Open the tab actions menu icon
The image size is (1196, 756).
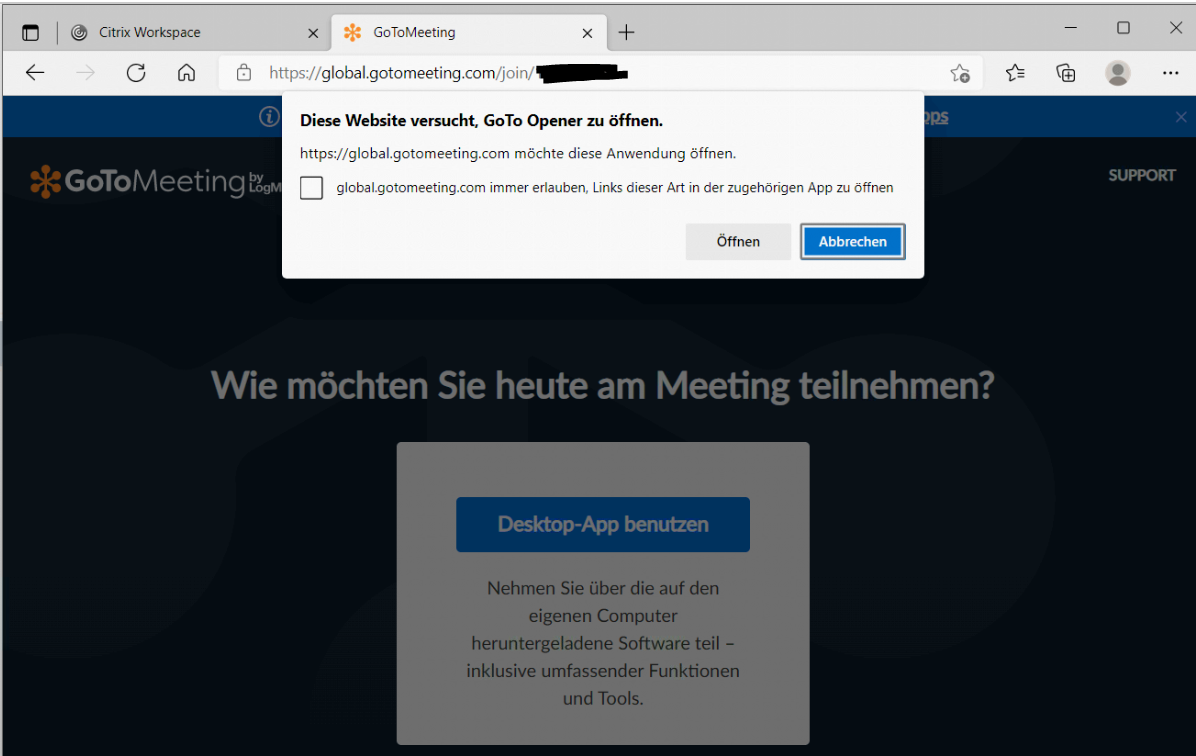point(31,33)
